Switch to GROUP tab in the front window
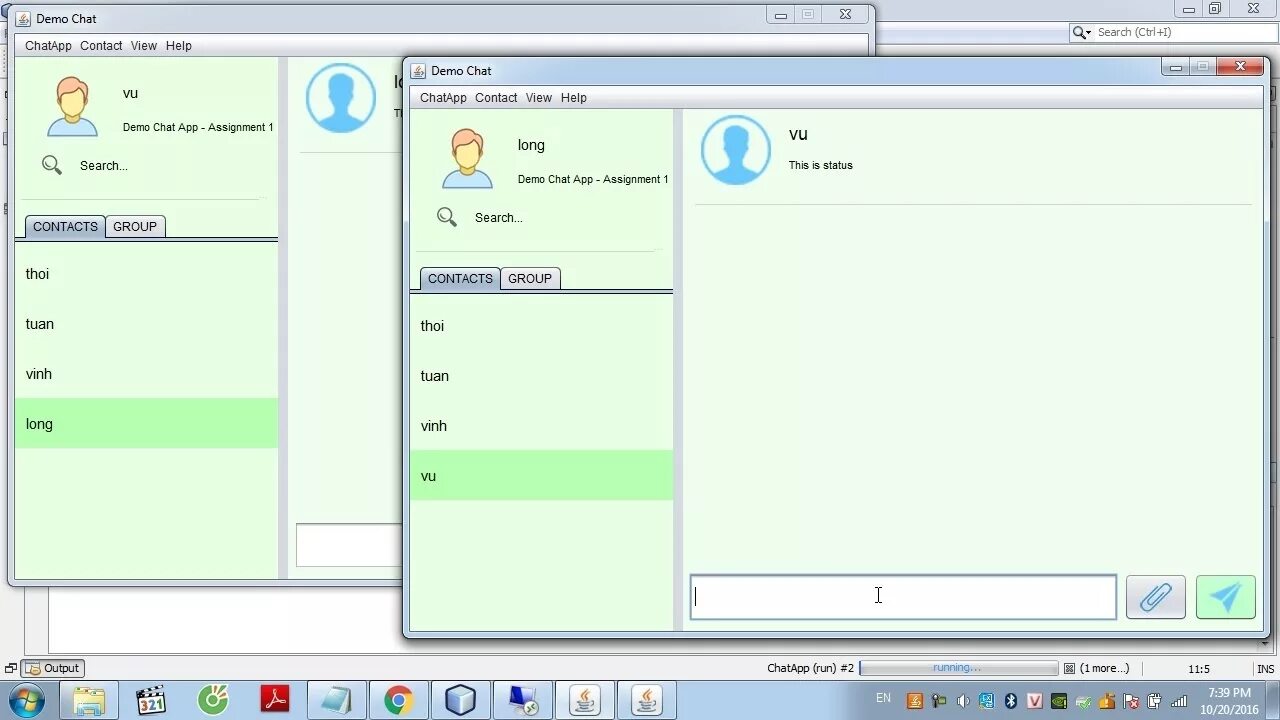Screen dimensions: 1280x720 click(530, 279)
